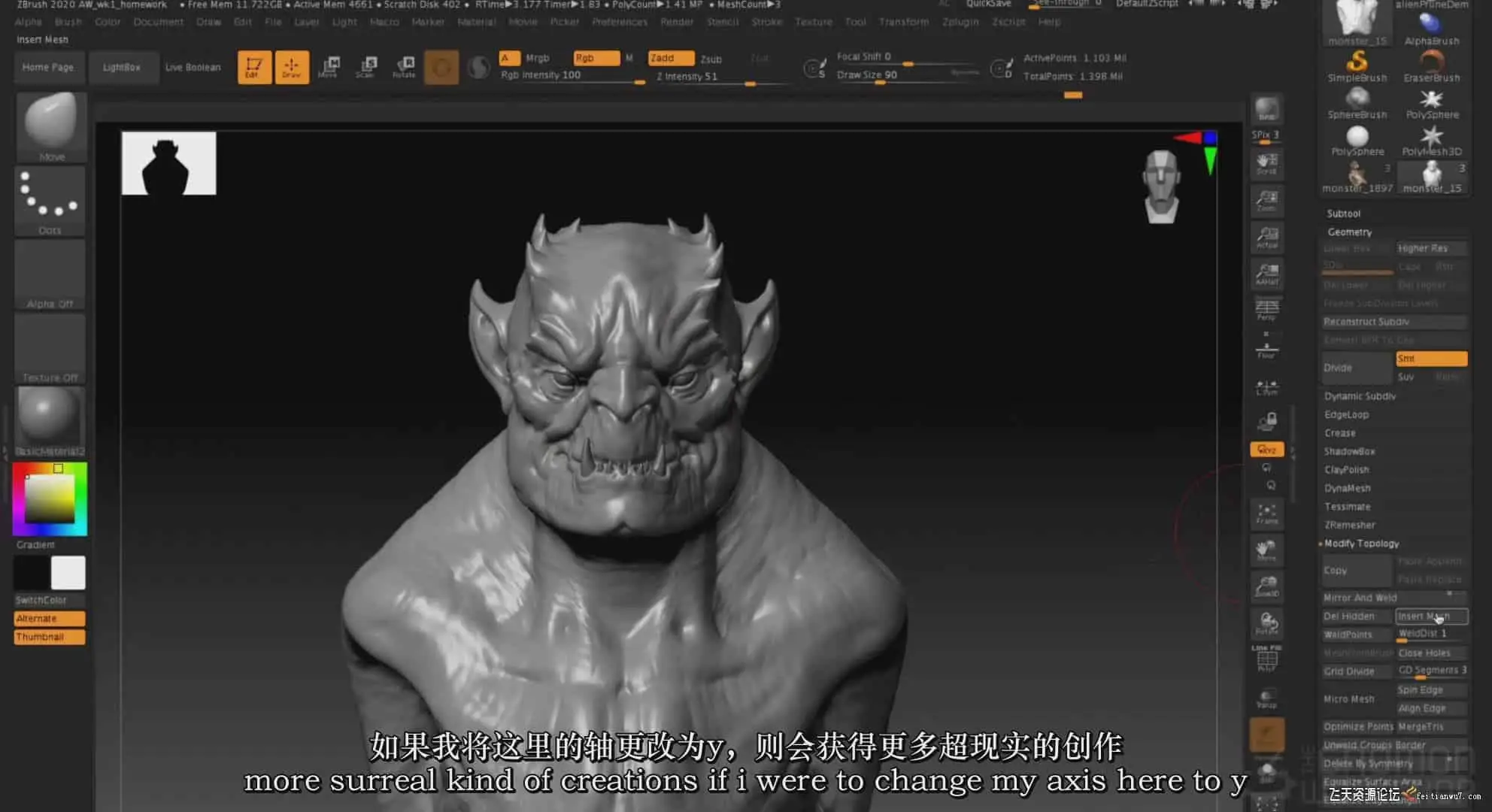
Task: Expand the ZRemesher section
Action: tap(1349, 525)
